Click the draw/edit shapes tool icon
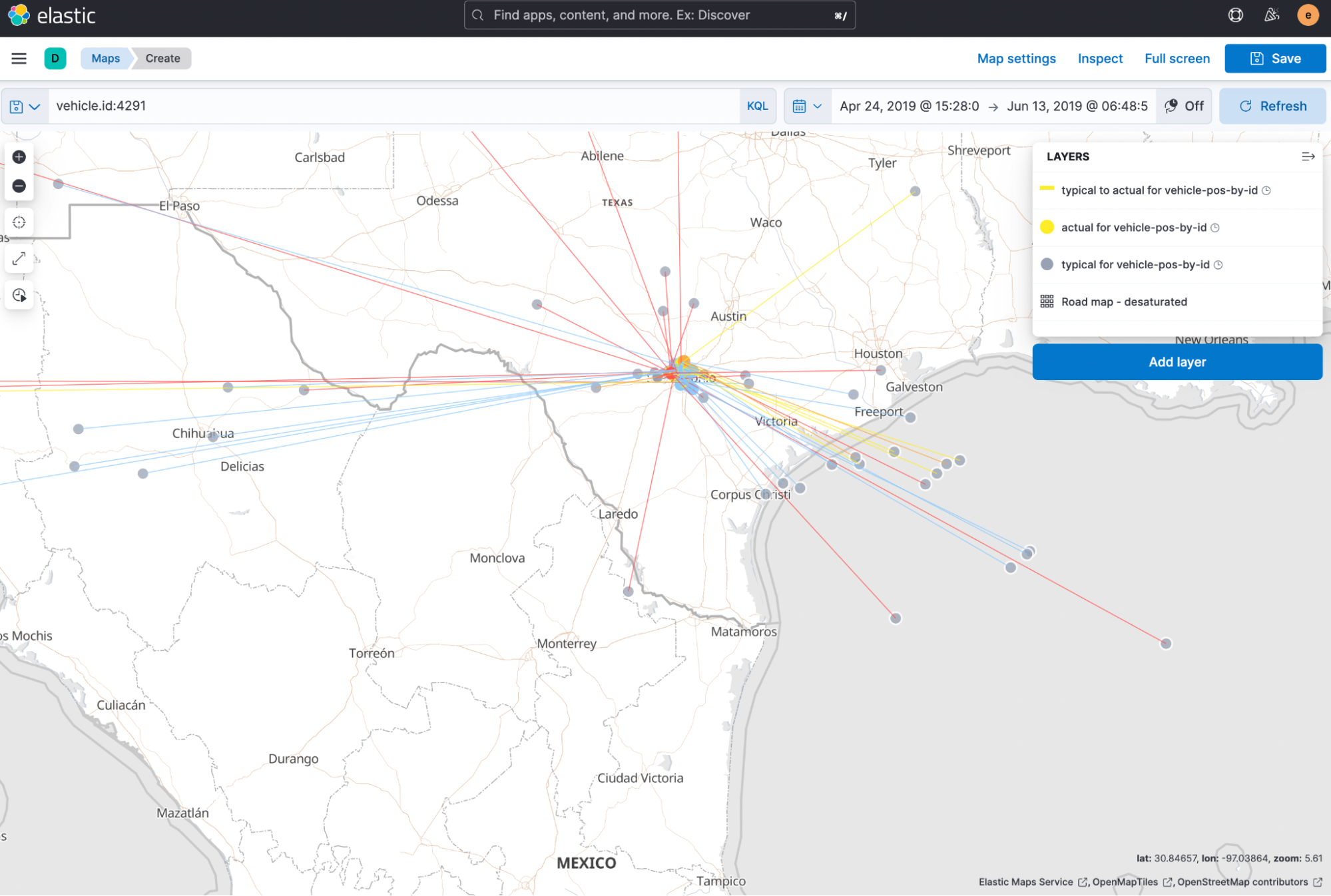1331x896 pixels. 20,259
